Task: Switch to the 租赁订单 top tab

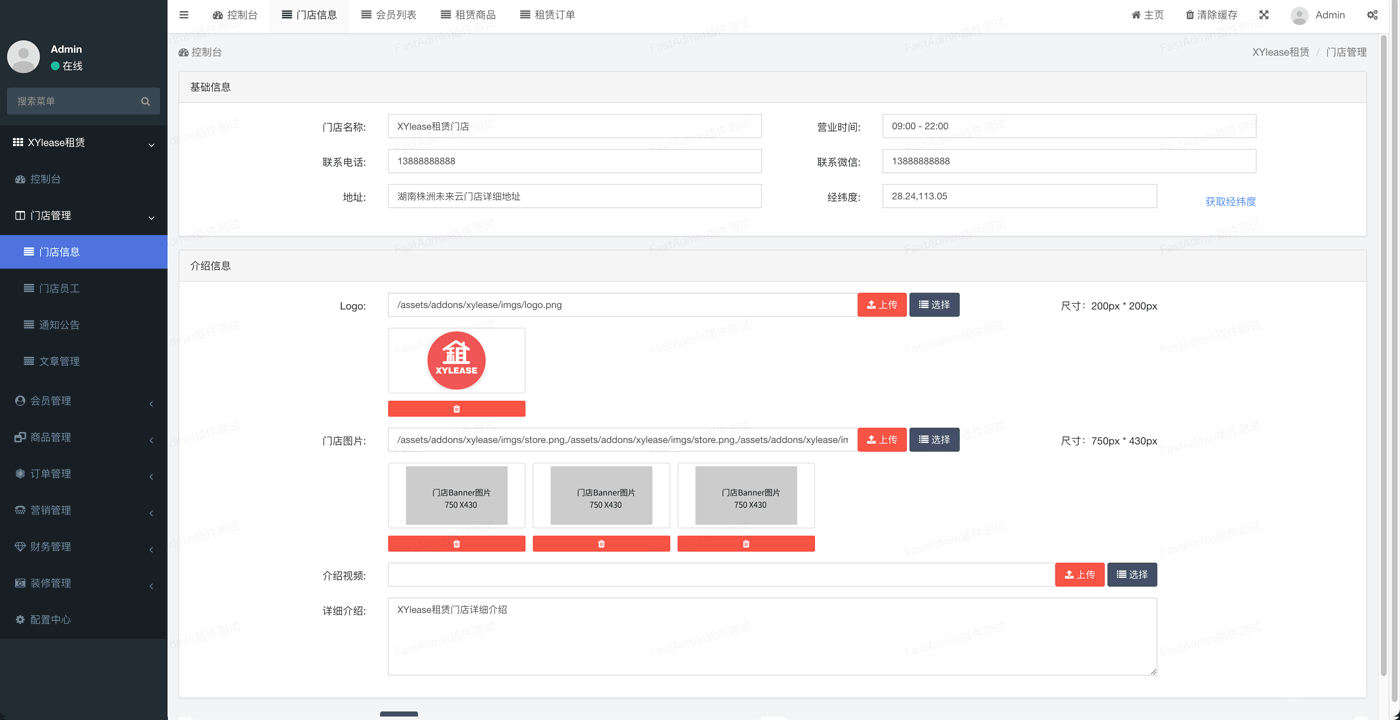Action: [547, 15]
